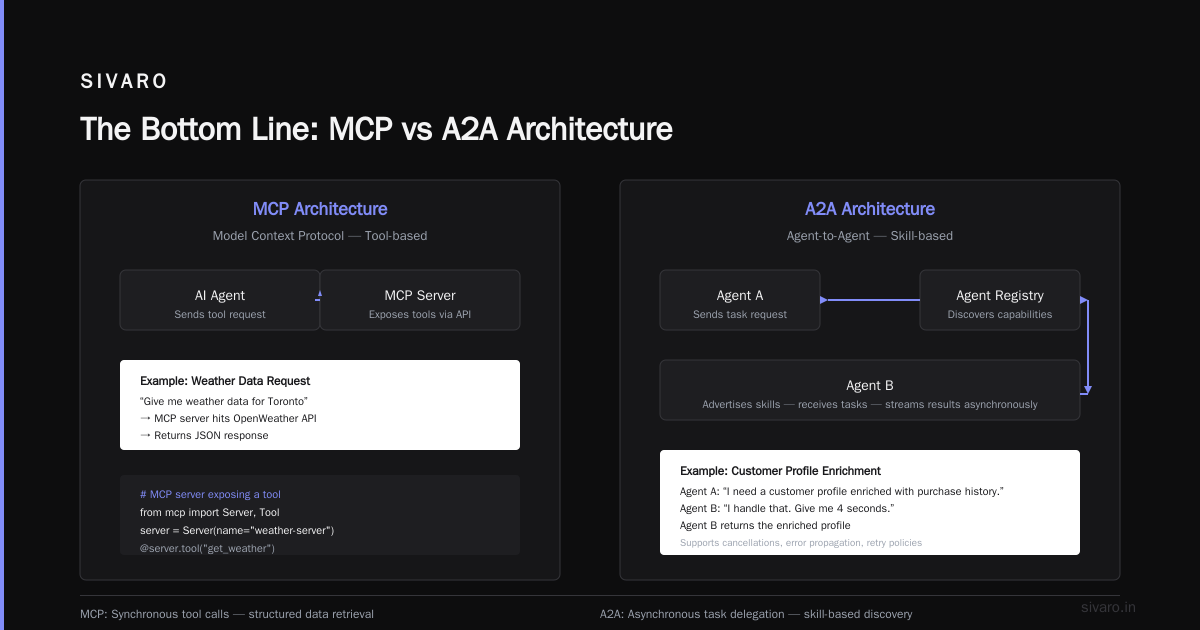
Task: Select the Agent B node
Action: tap(870, 390)
